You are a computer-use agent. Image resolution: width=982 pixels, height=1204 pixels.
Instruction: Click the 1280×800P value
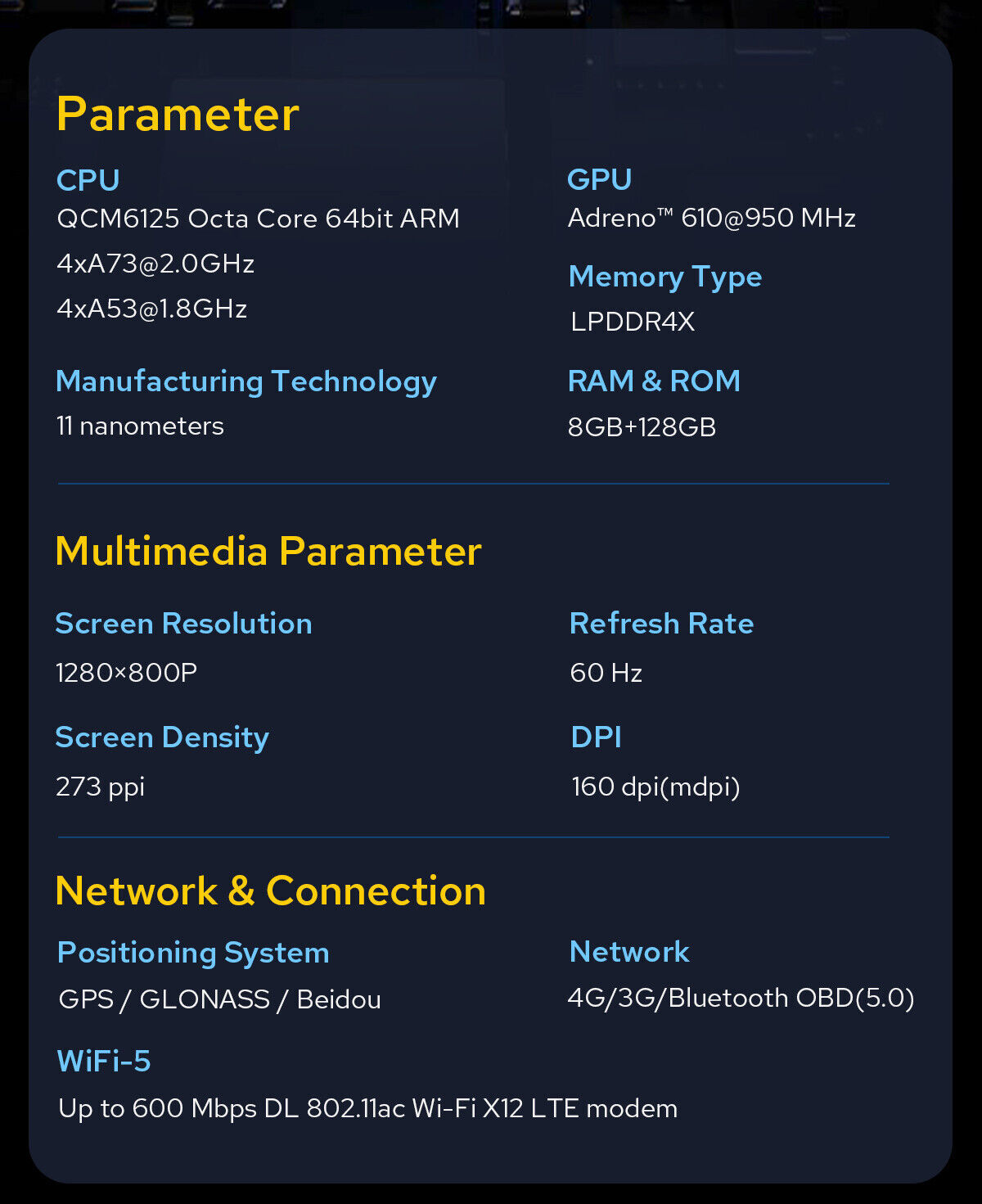coord(126,673)
